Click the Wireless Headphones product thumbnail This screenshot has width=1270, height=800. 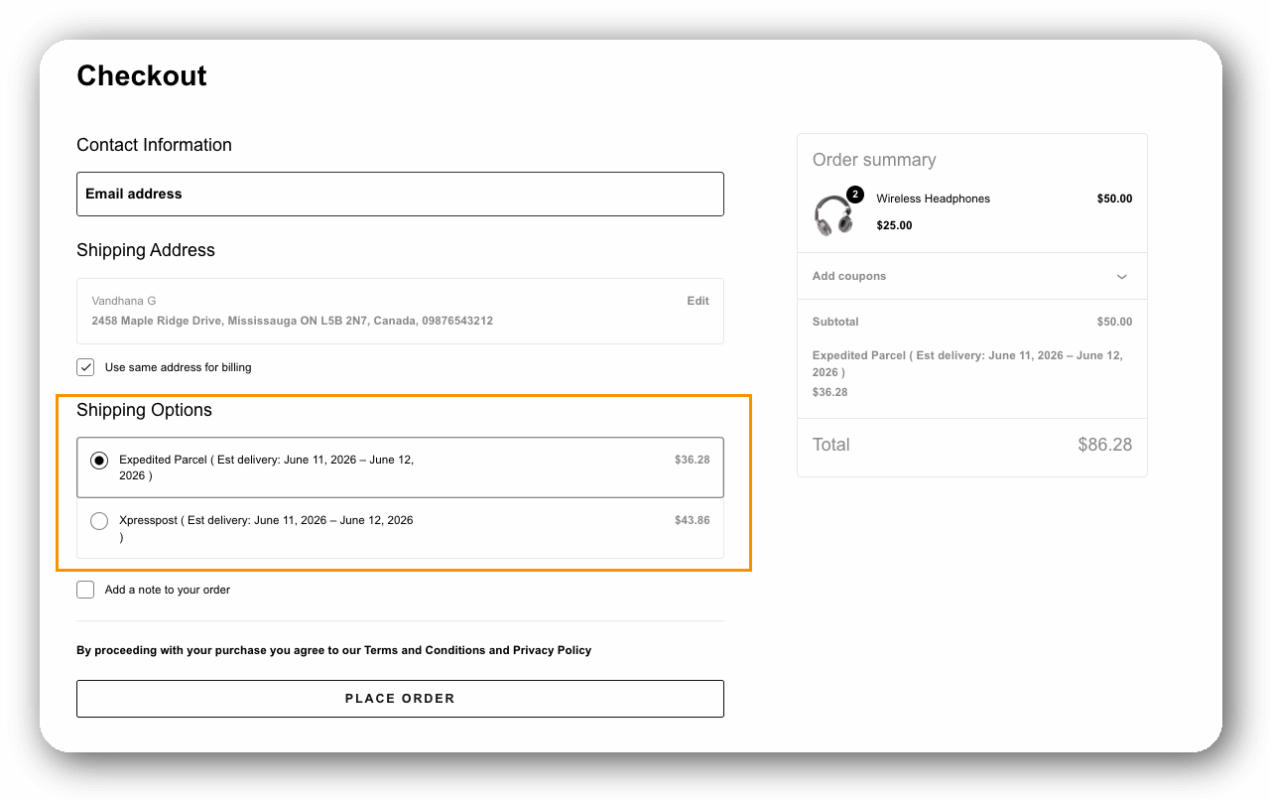[833, 215]
